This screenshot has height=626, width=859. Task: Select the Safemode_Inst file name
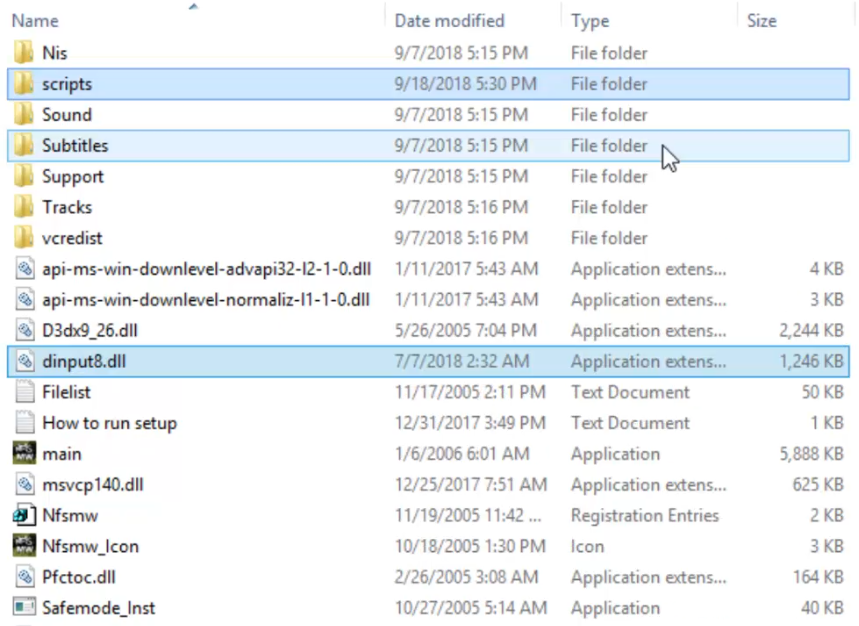coord(99,608)
